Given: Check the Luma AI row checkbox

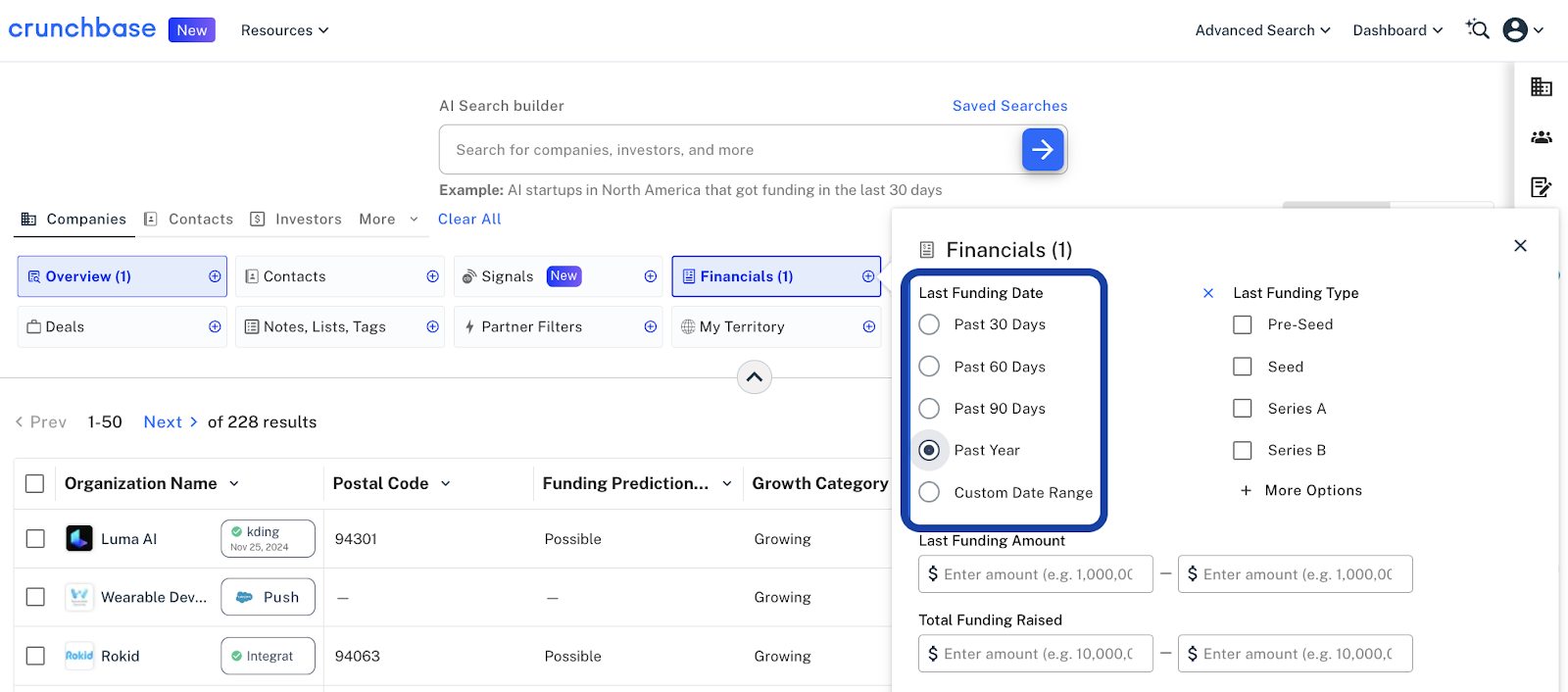Looking at the screenshot, I should [x=35, y=538].
